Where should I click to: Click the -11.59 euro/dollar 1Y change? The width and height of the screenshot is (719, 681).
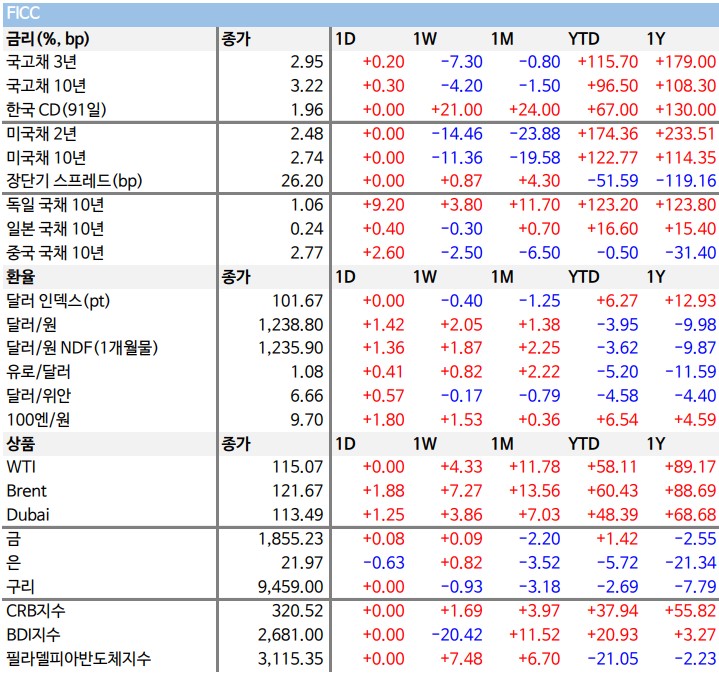point(691,371)
